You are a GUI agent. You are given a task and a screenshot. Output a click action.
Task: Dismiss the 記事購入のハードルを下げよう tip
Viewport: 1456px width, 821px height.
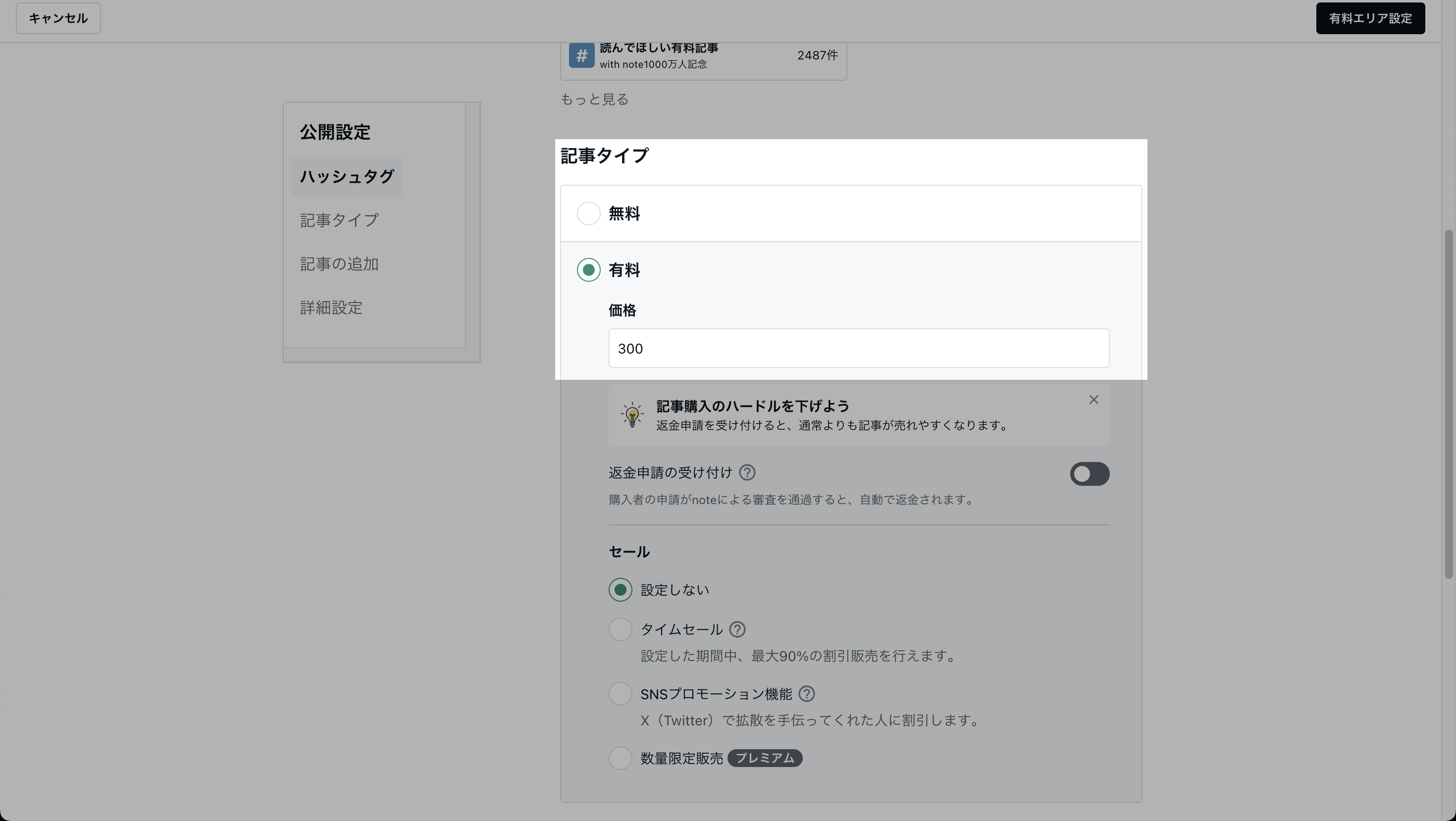1093,400
